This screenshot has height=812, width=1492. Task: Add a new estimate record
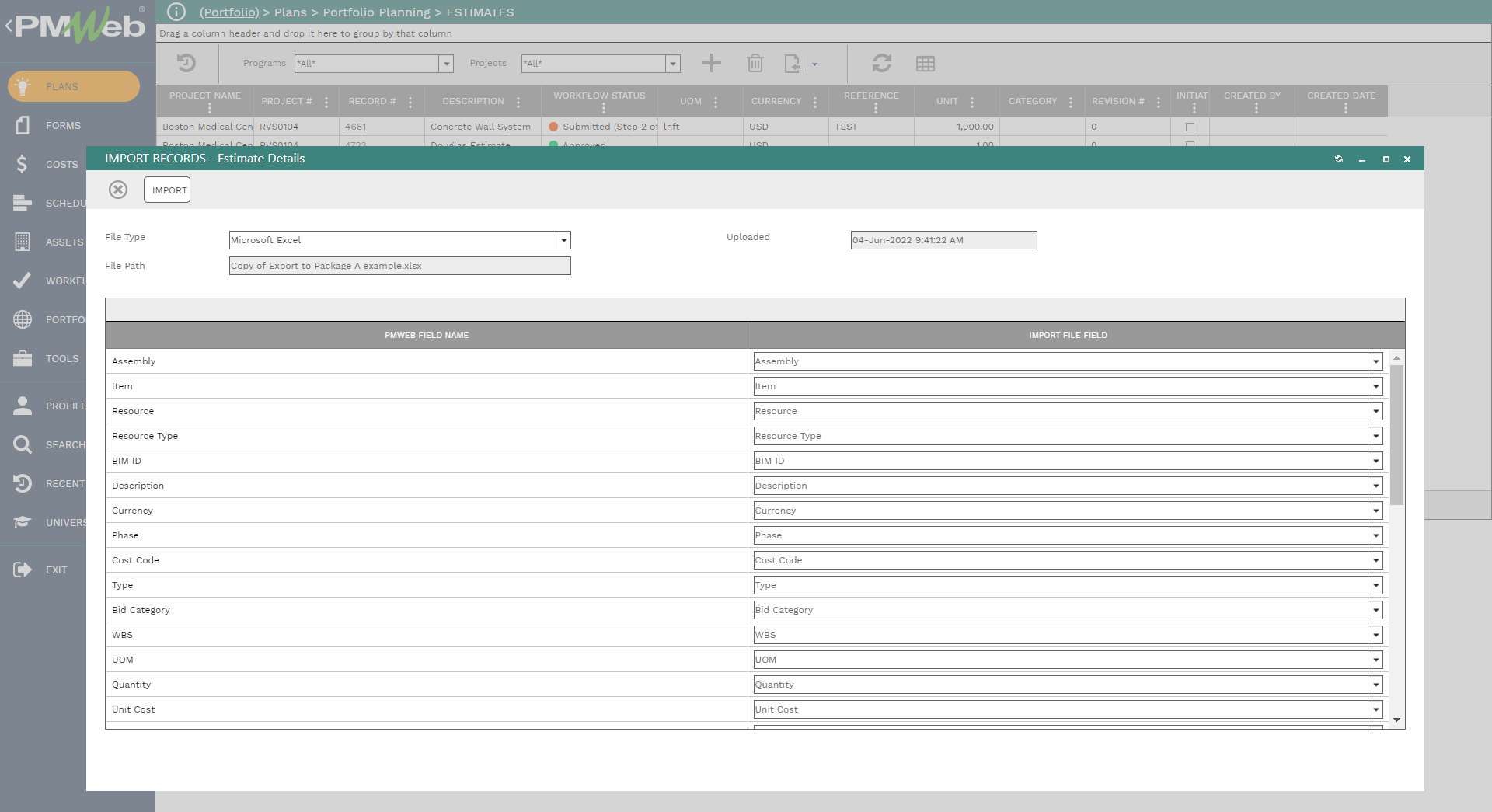[711, 63]
